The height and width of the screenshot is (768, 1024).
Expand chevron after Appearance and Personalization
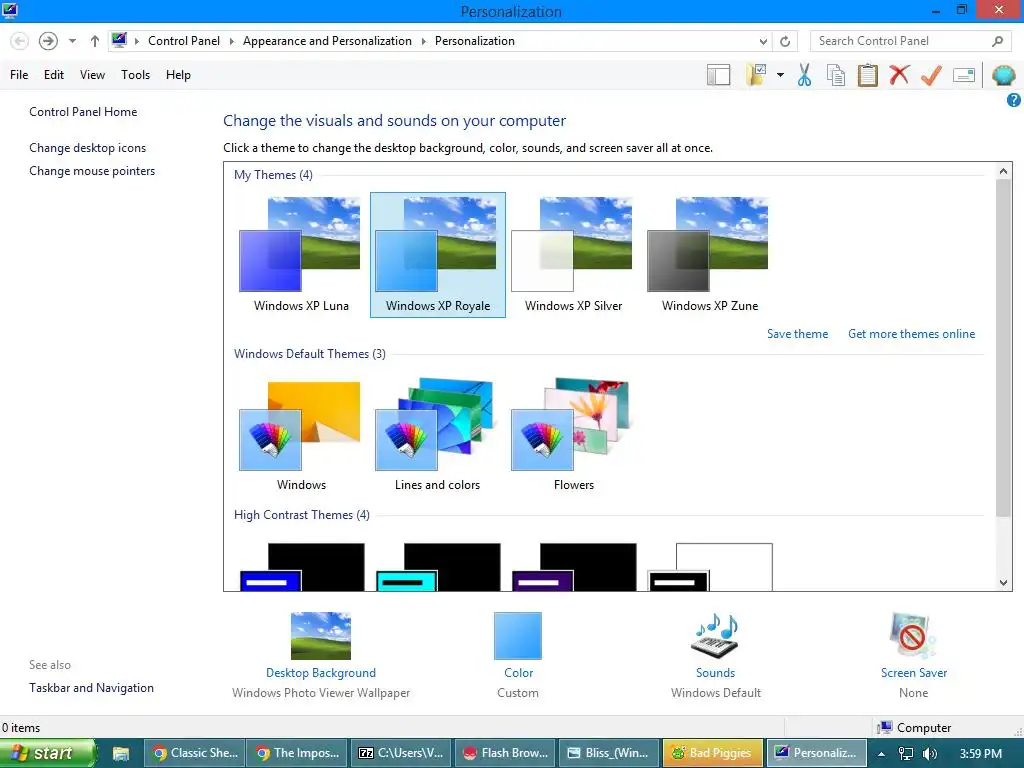click(x=423, y=41)
